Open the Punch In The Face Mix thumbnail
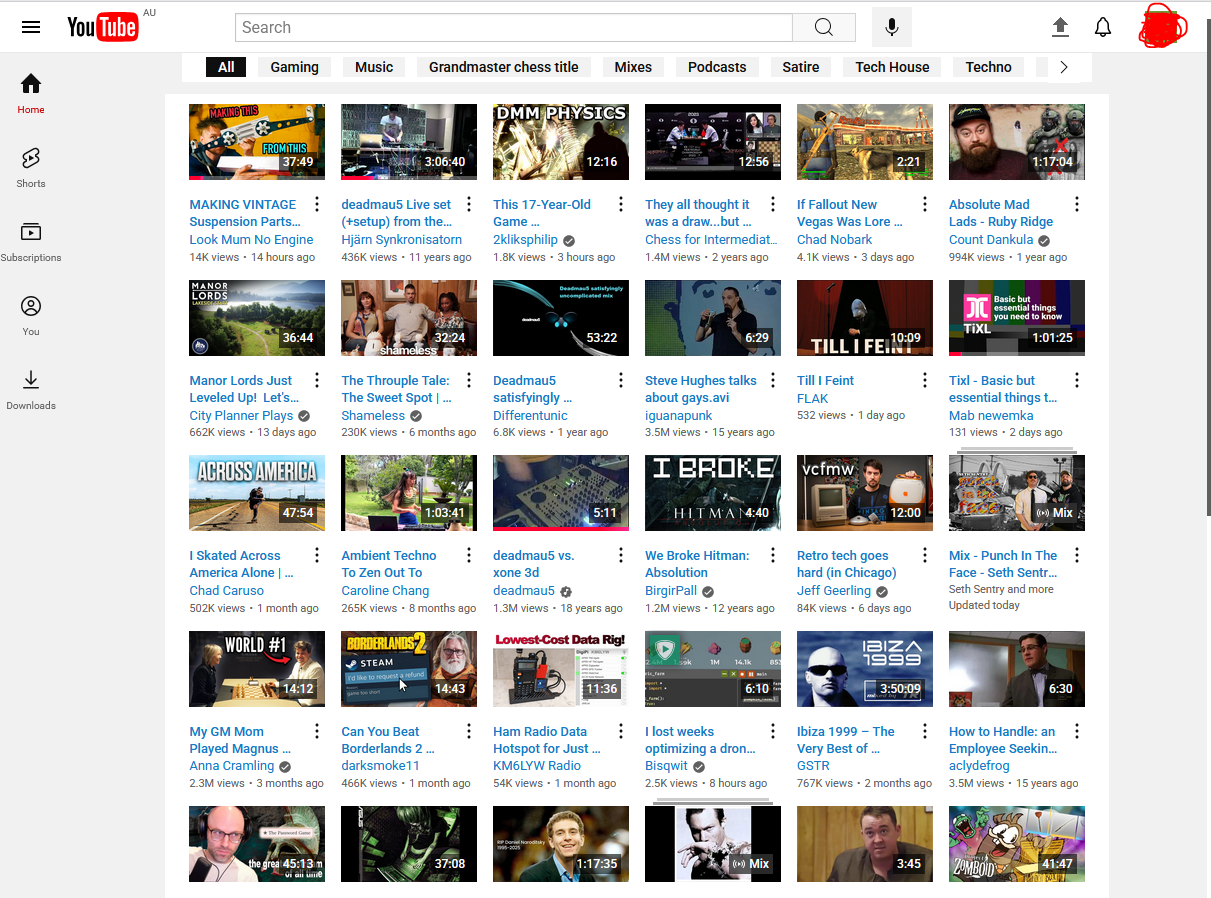Screen dimensions: 1211x898 click(1017, 493)
